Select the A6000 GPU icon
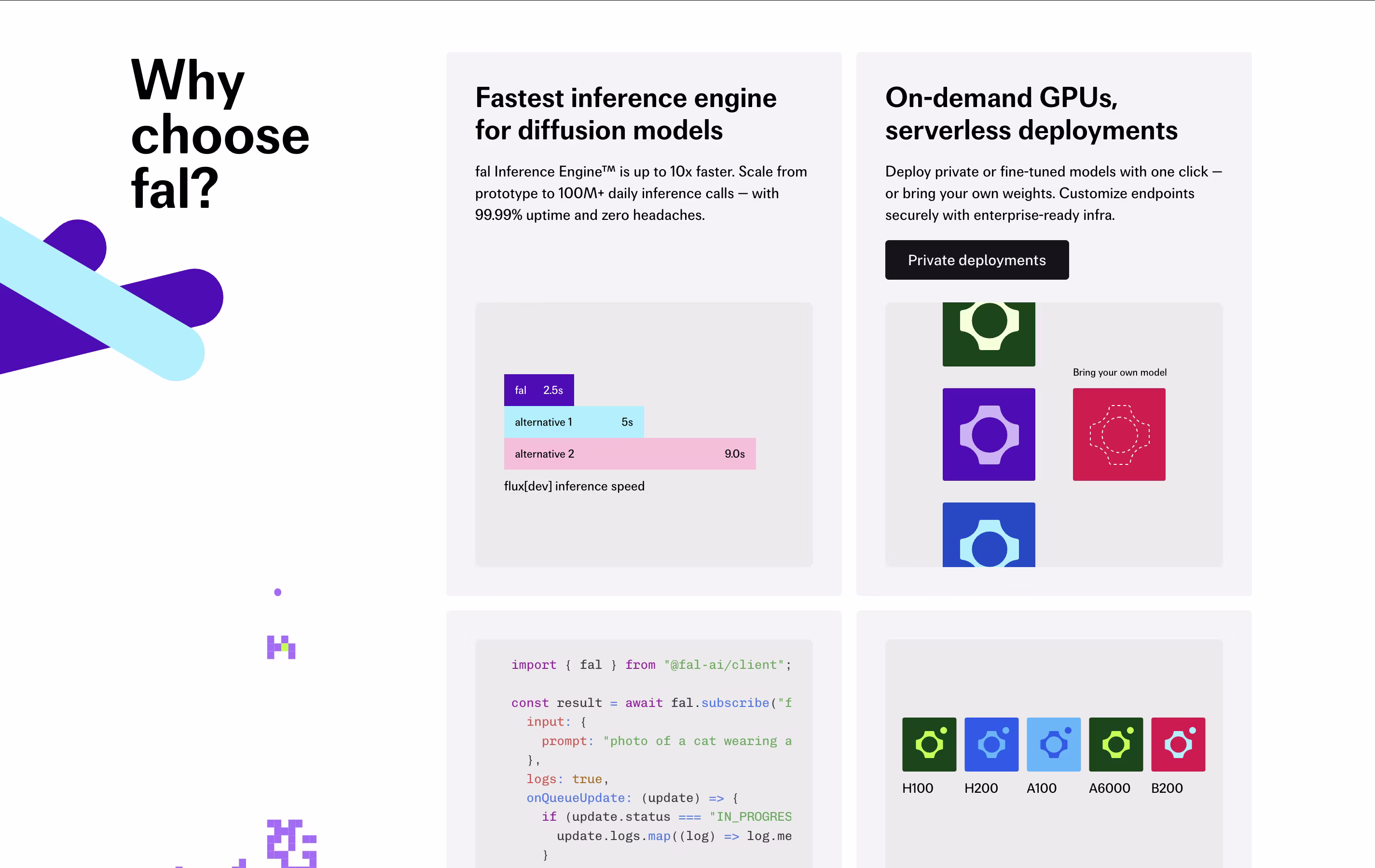The image size is (1375, 868). click(1116, 744)
